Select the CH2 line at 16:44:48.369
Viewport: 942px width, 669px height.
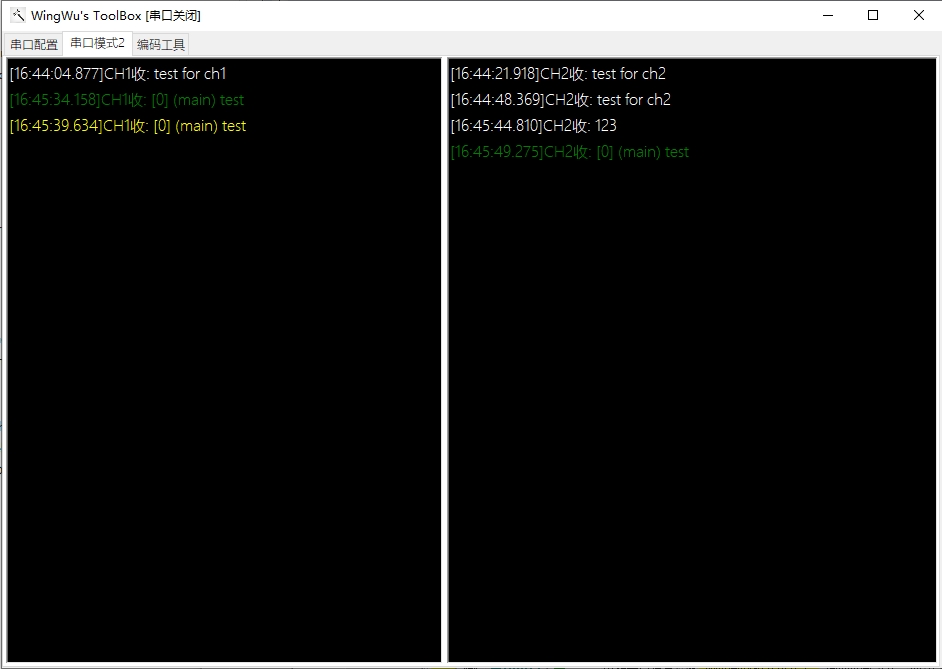pos(560,100)
